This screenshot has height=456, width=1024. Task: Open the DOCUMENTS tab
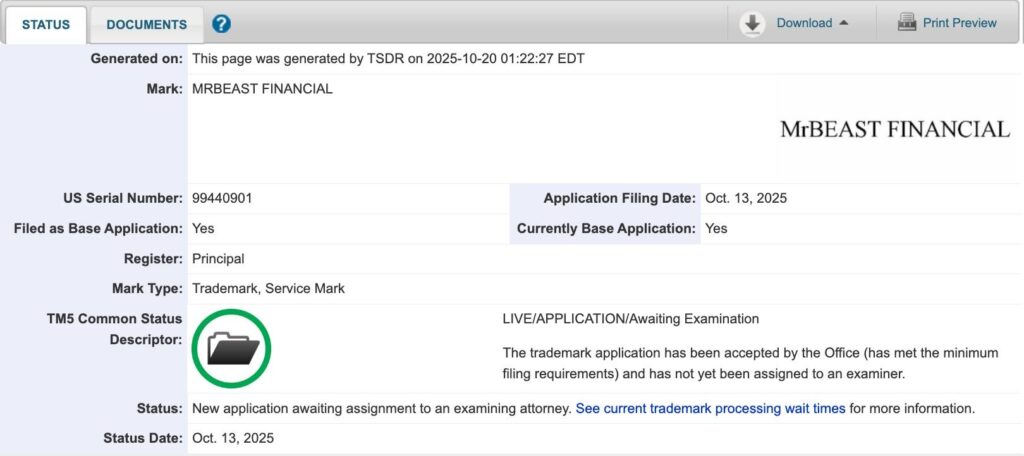146,24
